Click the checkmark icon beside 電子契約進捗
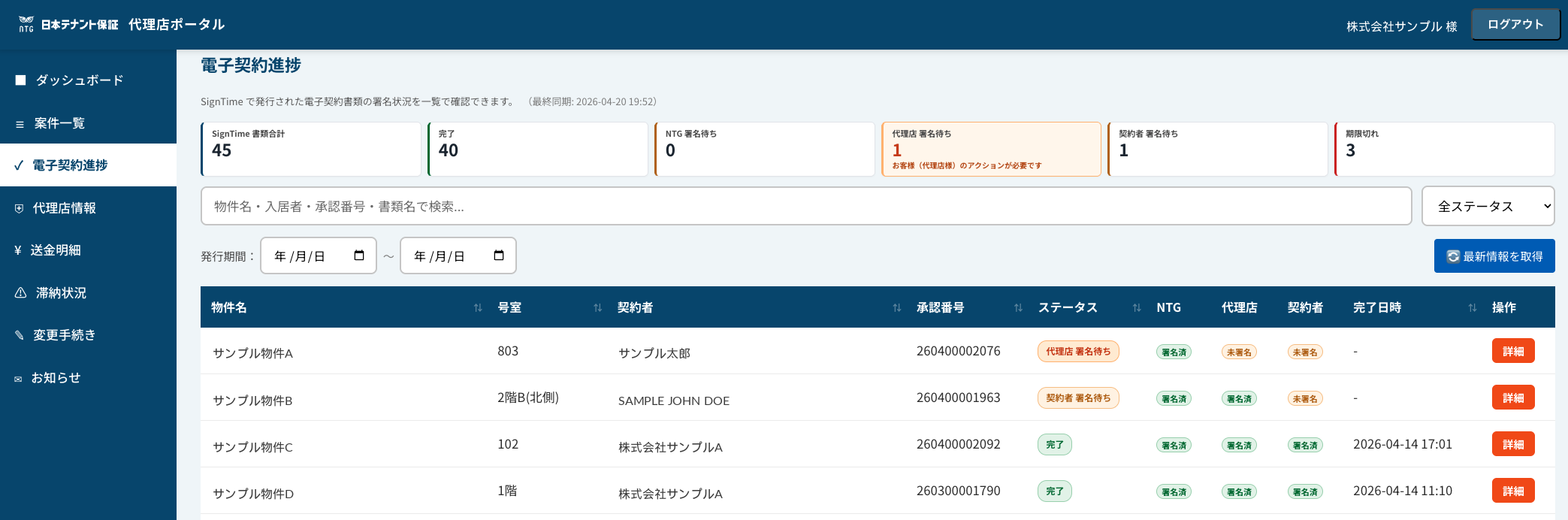1568x520 pixels. pos(19,165)
